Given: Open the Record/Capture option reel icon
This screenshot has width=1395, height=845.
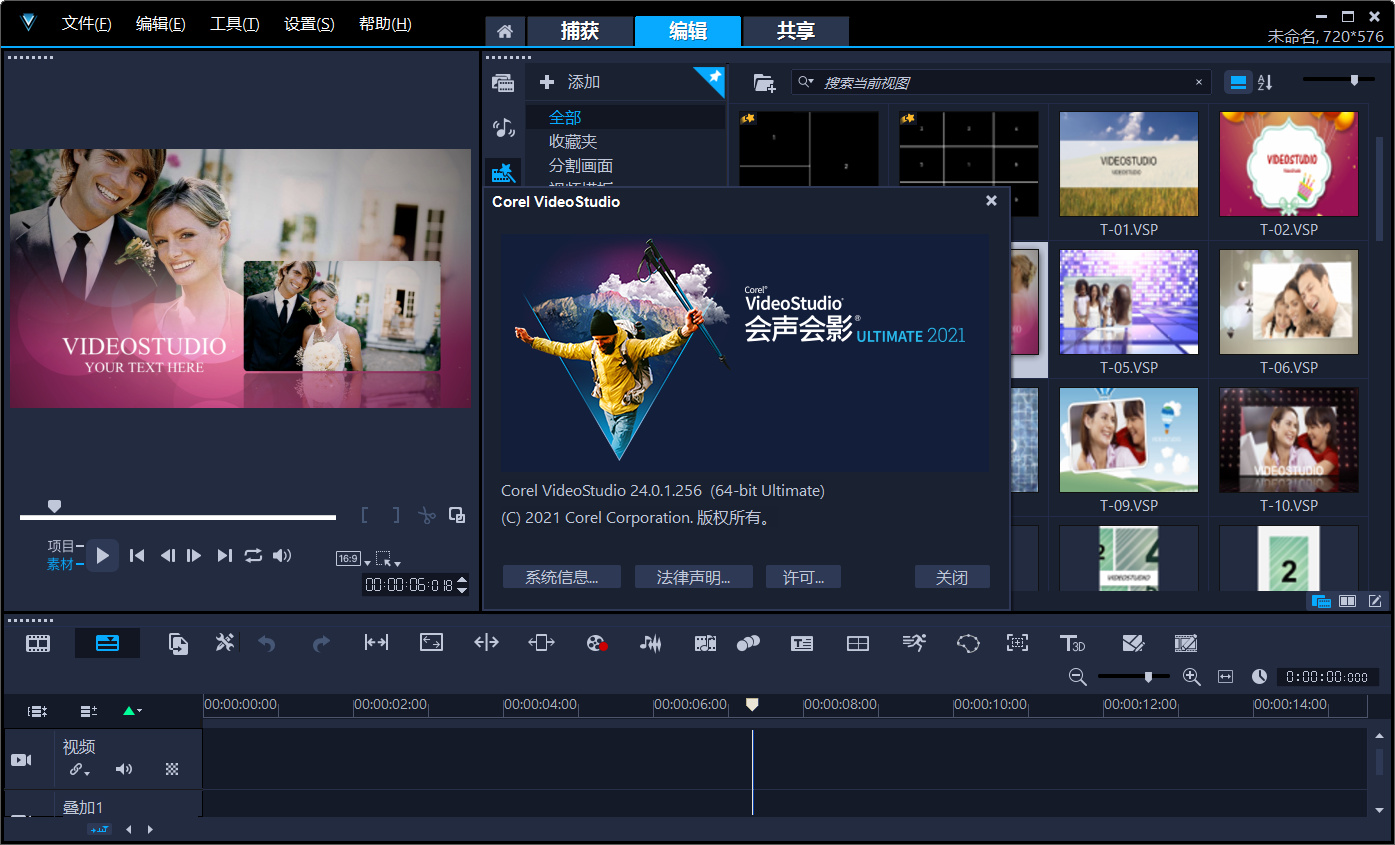Looking at the screenshot, I should [597, 644].
